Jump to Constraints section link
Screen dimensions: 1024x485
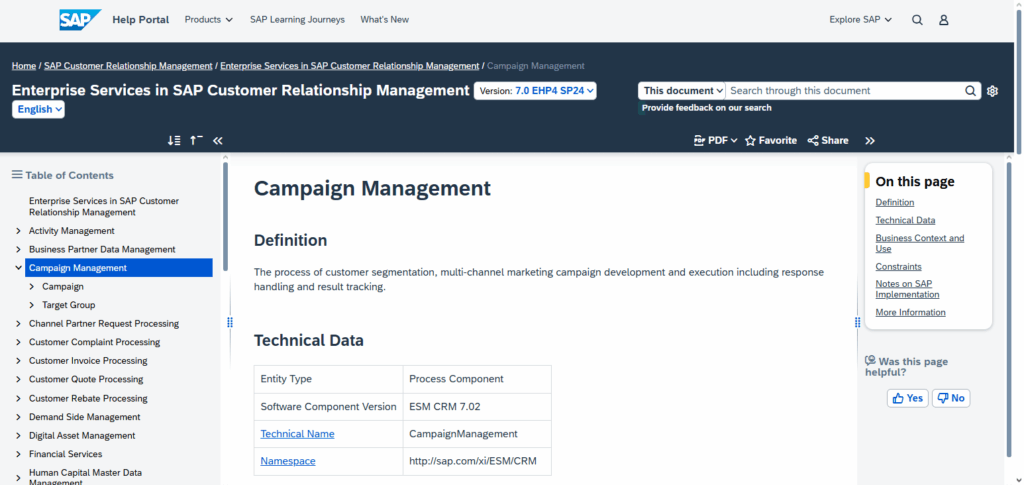899,266
